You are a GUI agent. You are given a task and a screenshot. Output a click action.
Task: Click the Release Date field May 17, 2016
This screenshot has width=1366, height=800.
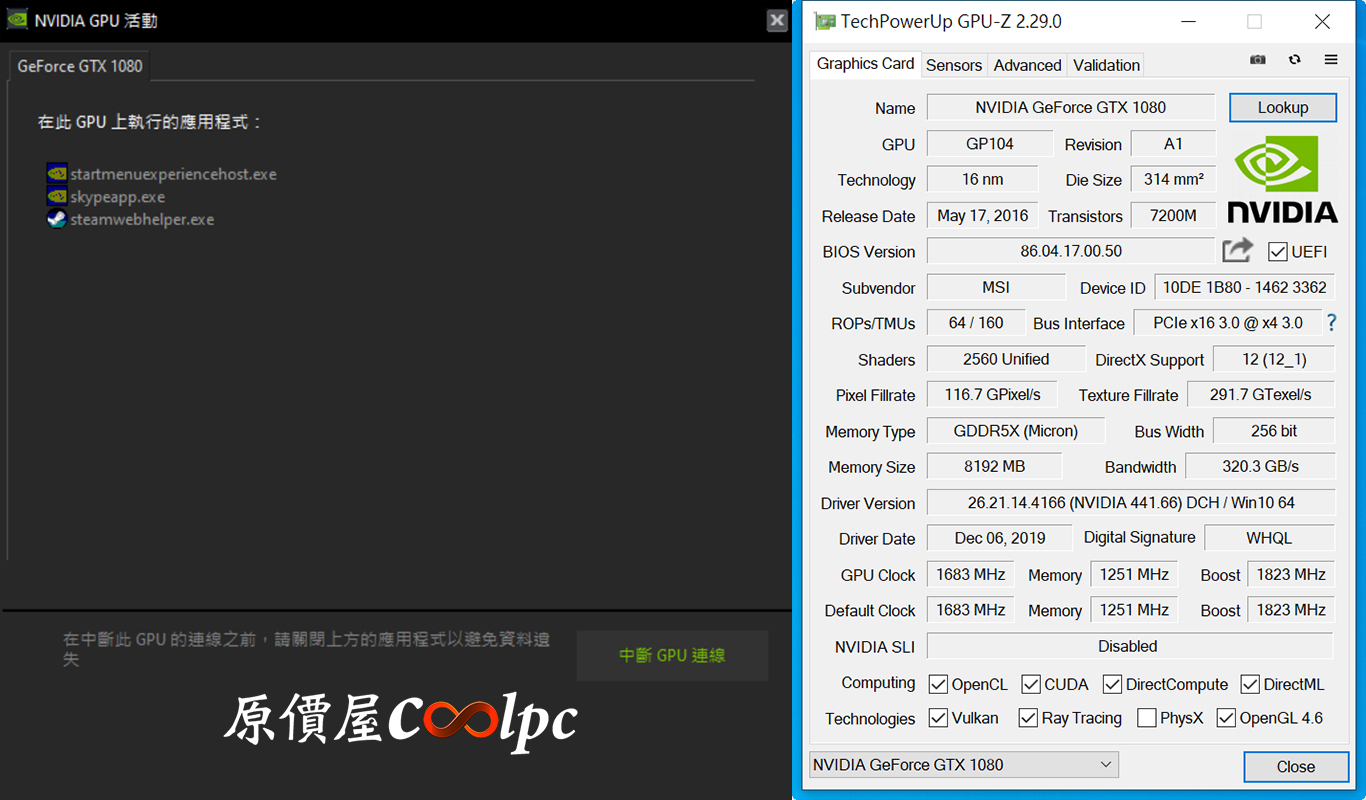[982, 216]
